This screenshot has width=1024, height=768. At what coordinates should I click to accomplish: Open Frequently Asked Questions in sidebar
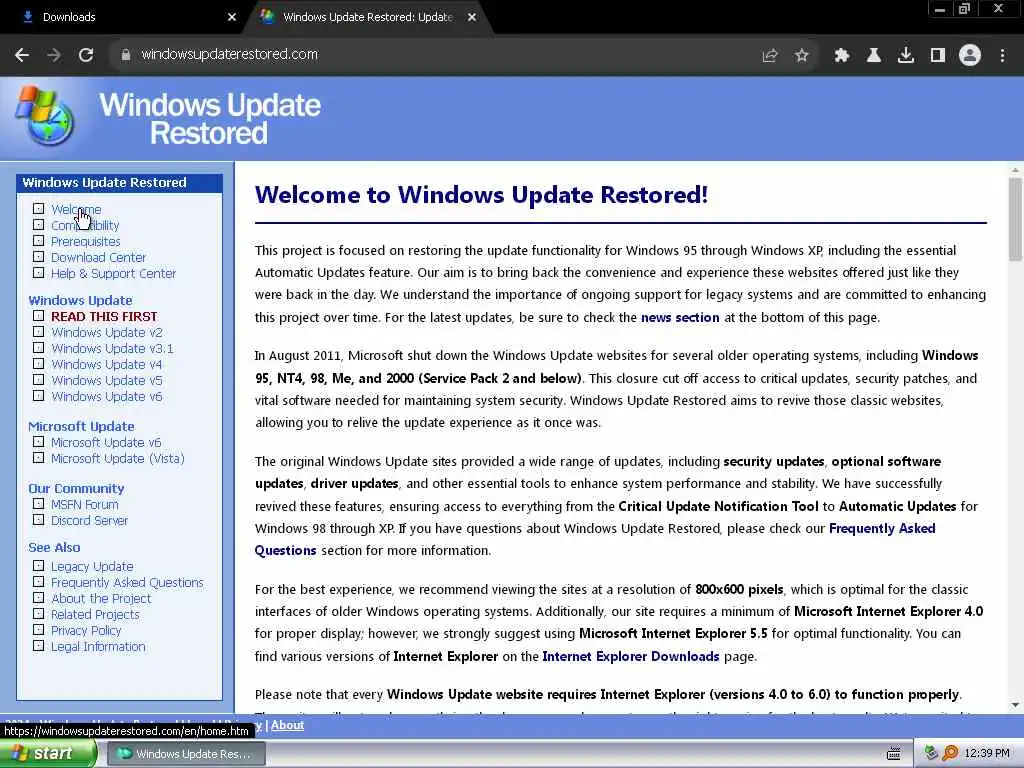127,583
